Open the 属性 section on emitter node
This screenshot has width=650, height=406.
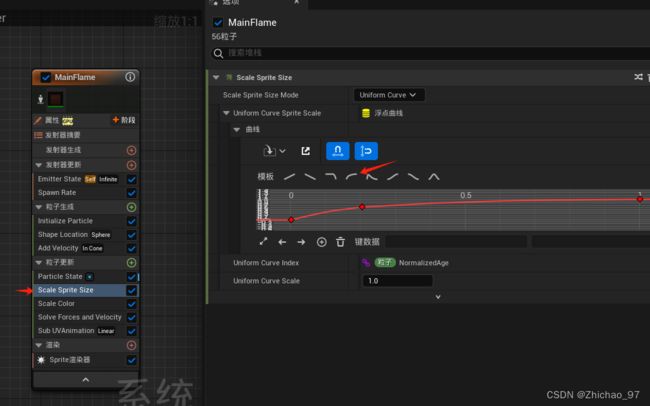point(53,120)
